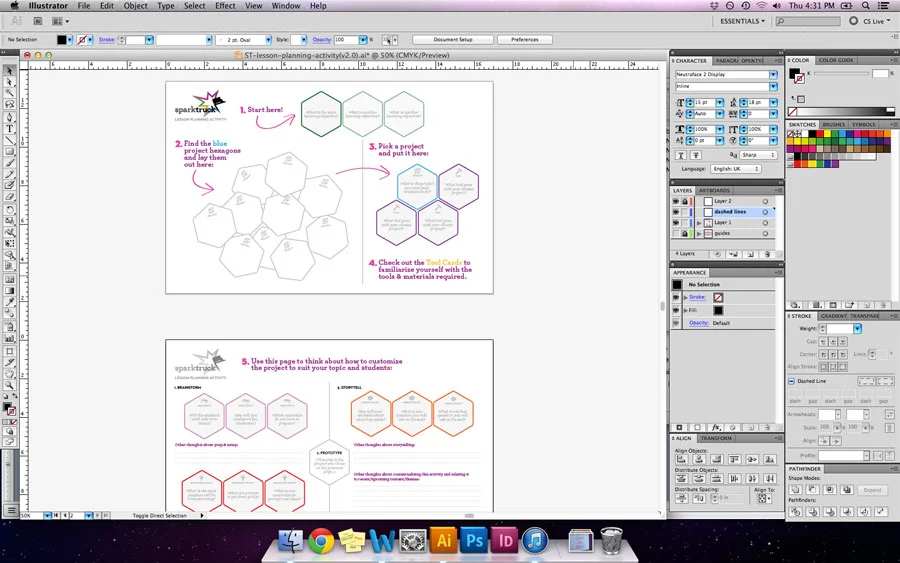Open ESSENTIALS workspace switcher
Screen dimensions: 900x563
742,21
